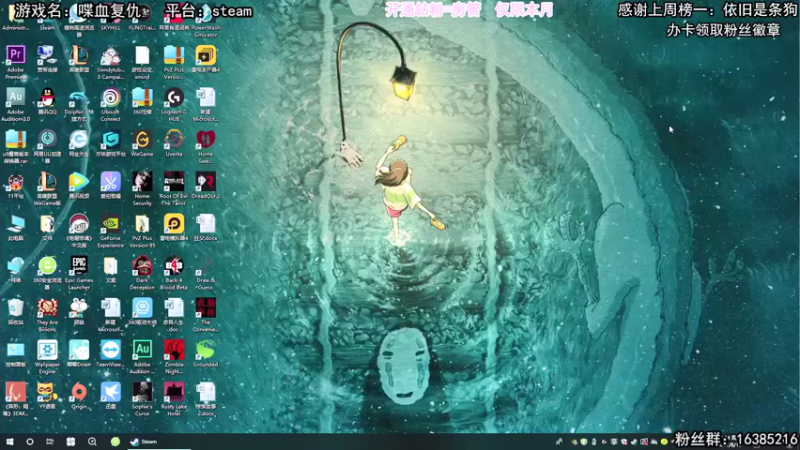Screen dimensions: 800x450
Task: Open PvZ Plus Version 95 folder
Action: tap(142, 230)
